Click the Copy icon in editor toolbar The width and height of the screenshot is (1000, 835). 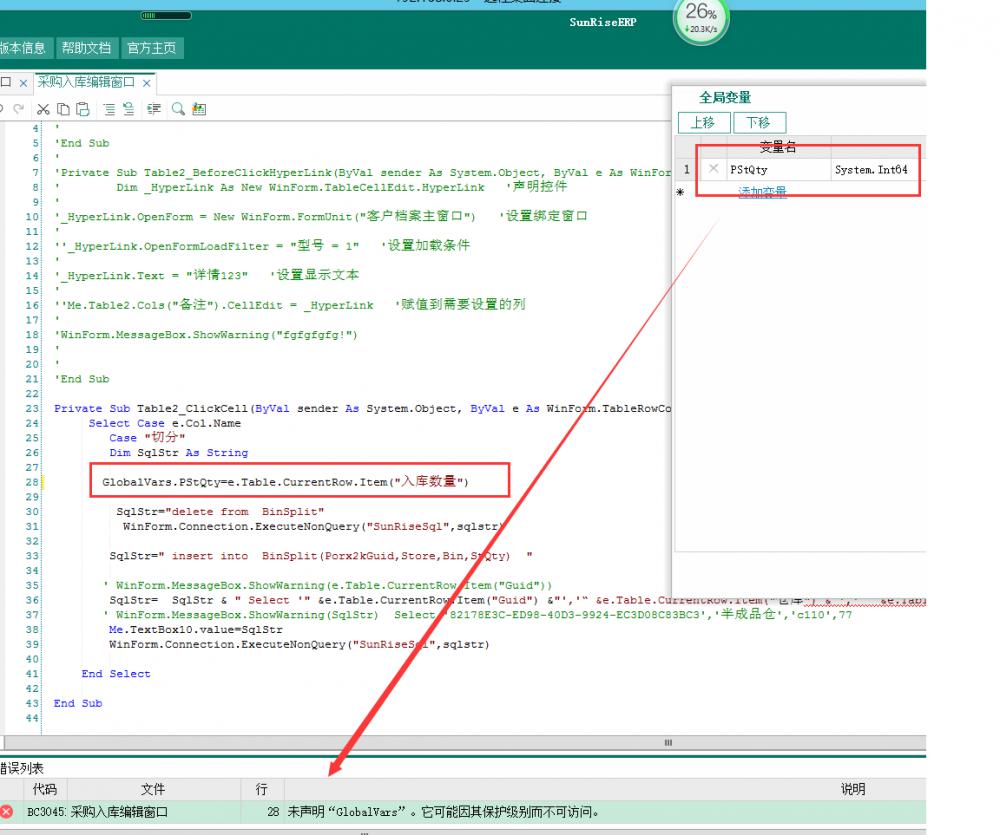63,109
